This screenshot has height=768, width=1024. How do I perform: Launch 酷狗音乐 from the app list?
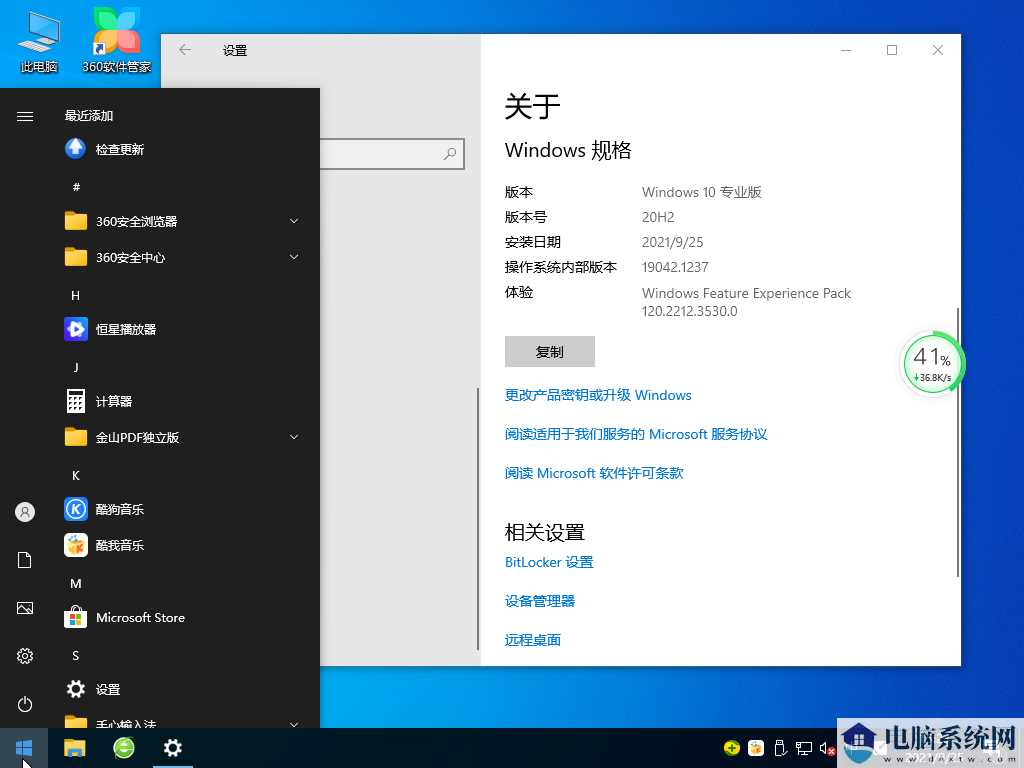click(183, 509)
